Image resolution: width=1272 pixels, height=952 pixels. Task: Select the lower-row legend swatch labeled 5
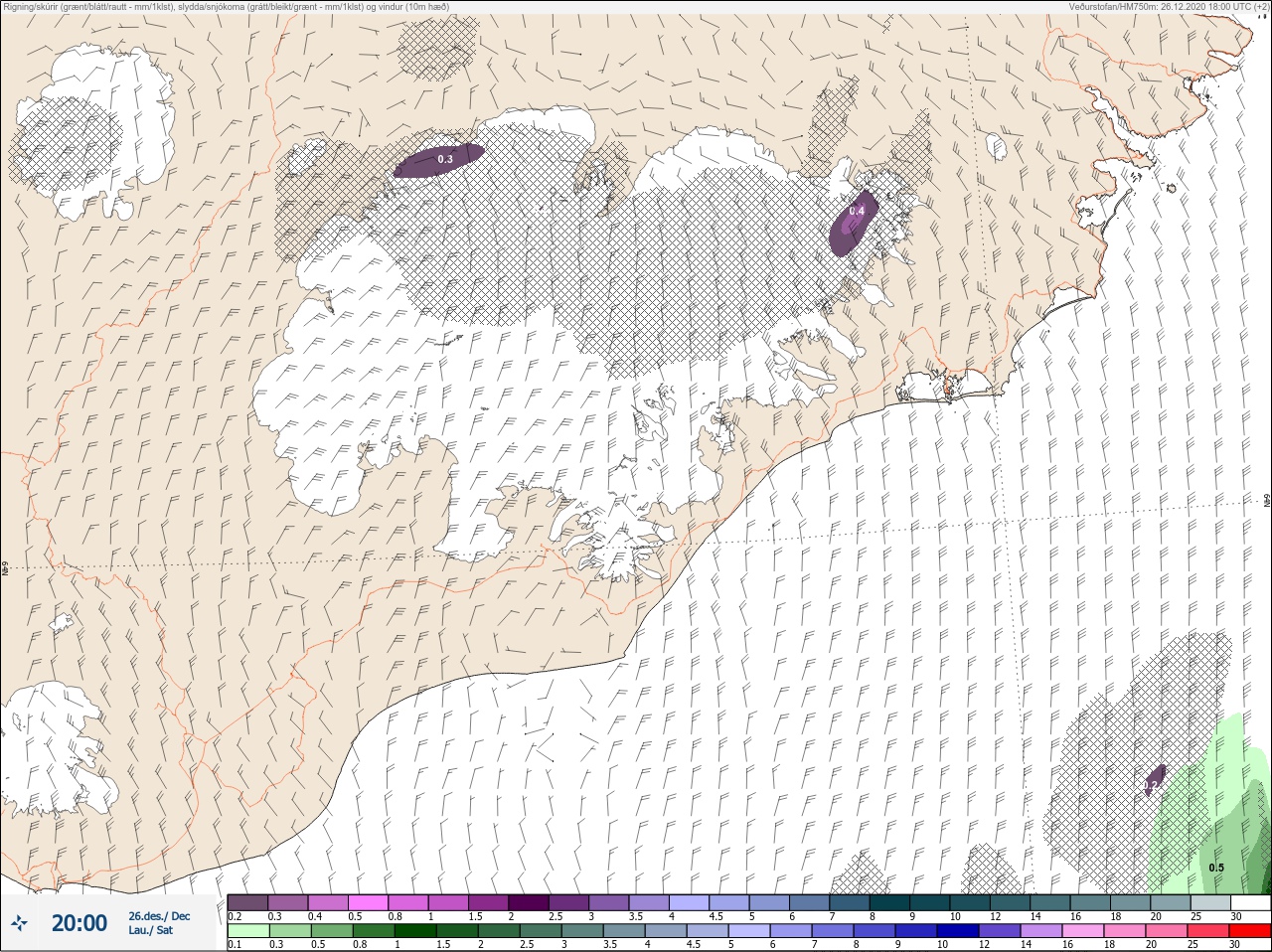[x=748, y=931]
